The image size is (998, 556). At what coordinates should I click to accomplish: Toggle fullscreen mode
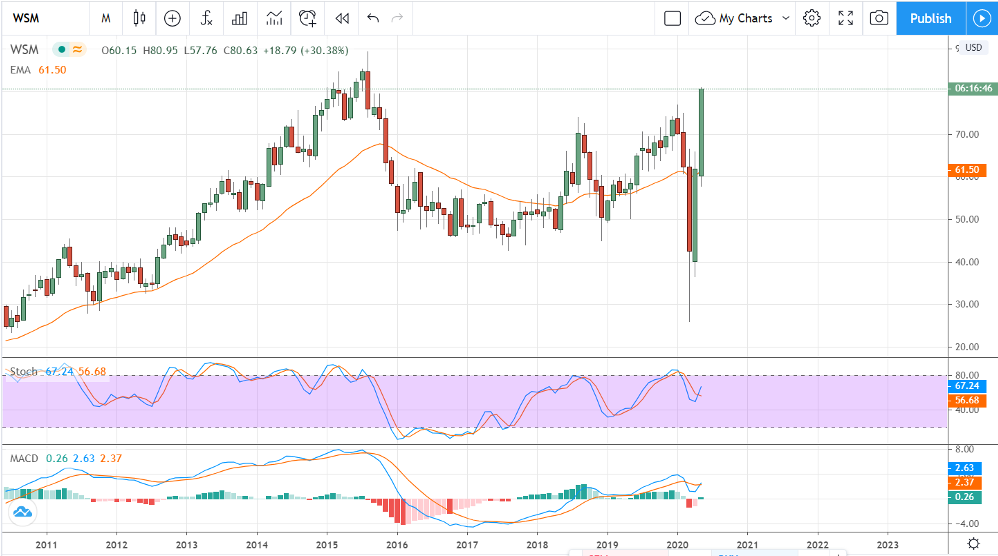(x=845, y=18)
